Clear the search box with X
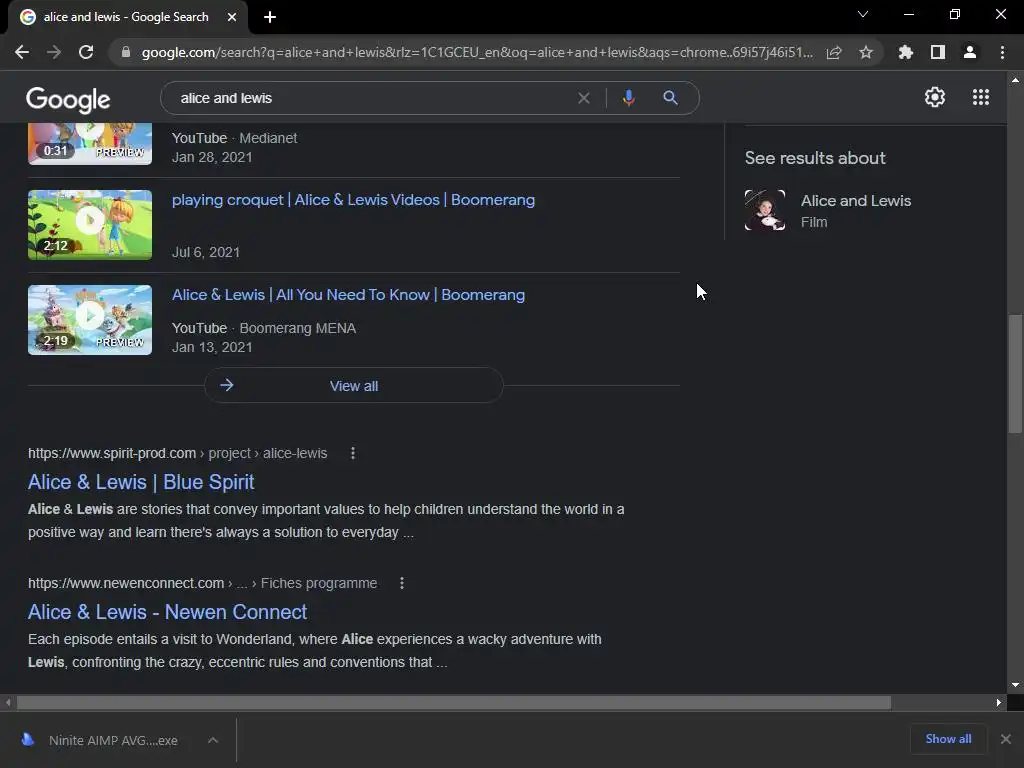This screenshot has width=1024, height=768. [584, 98]
